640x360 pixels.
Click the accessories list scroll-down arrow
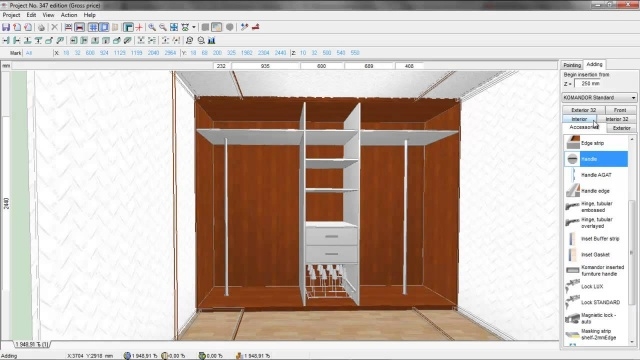(x=632, y=342)
